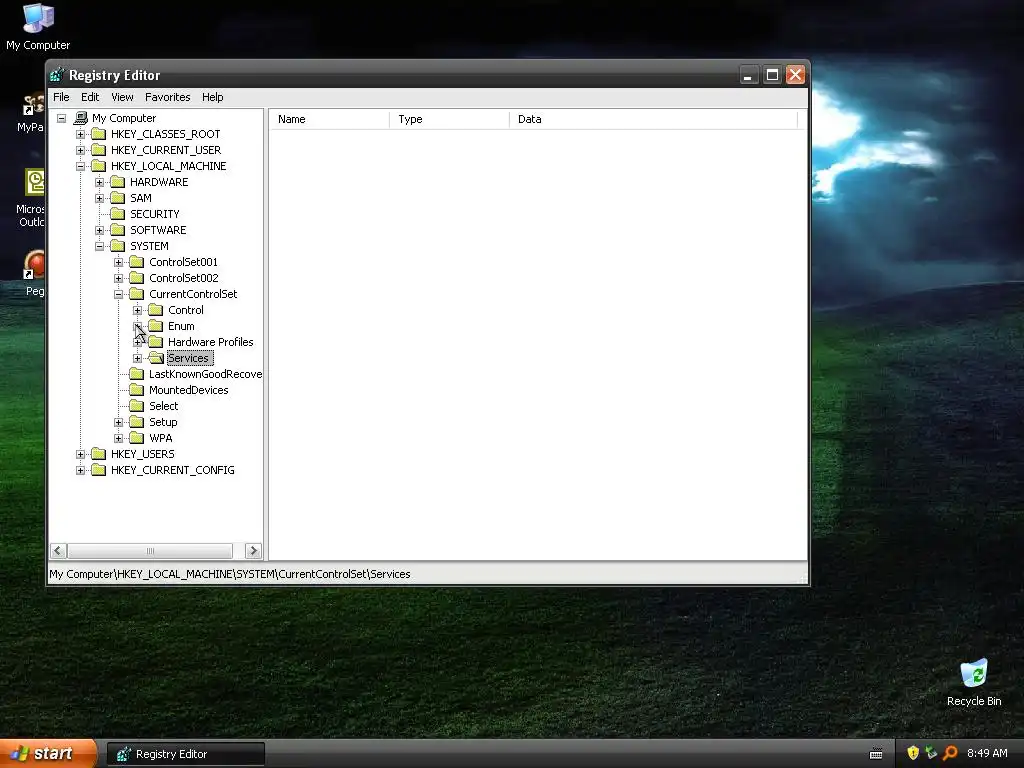Click the ControlSet002 folder icon
This screenshot has width=1024, height=768.
[x=136, y=278]
